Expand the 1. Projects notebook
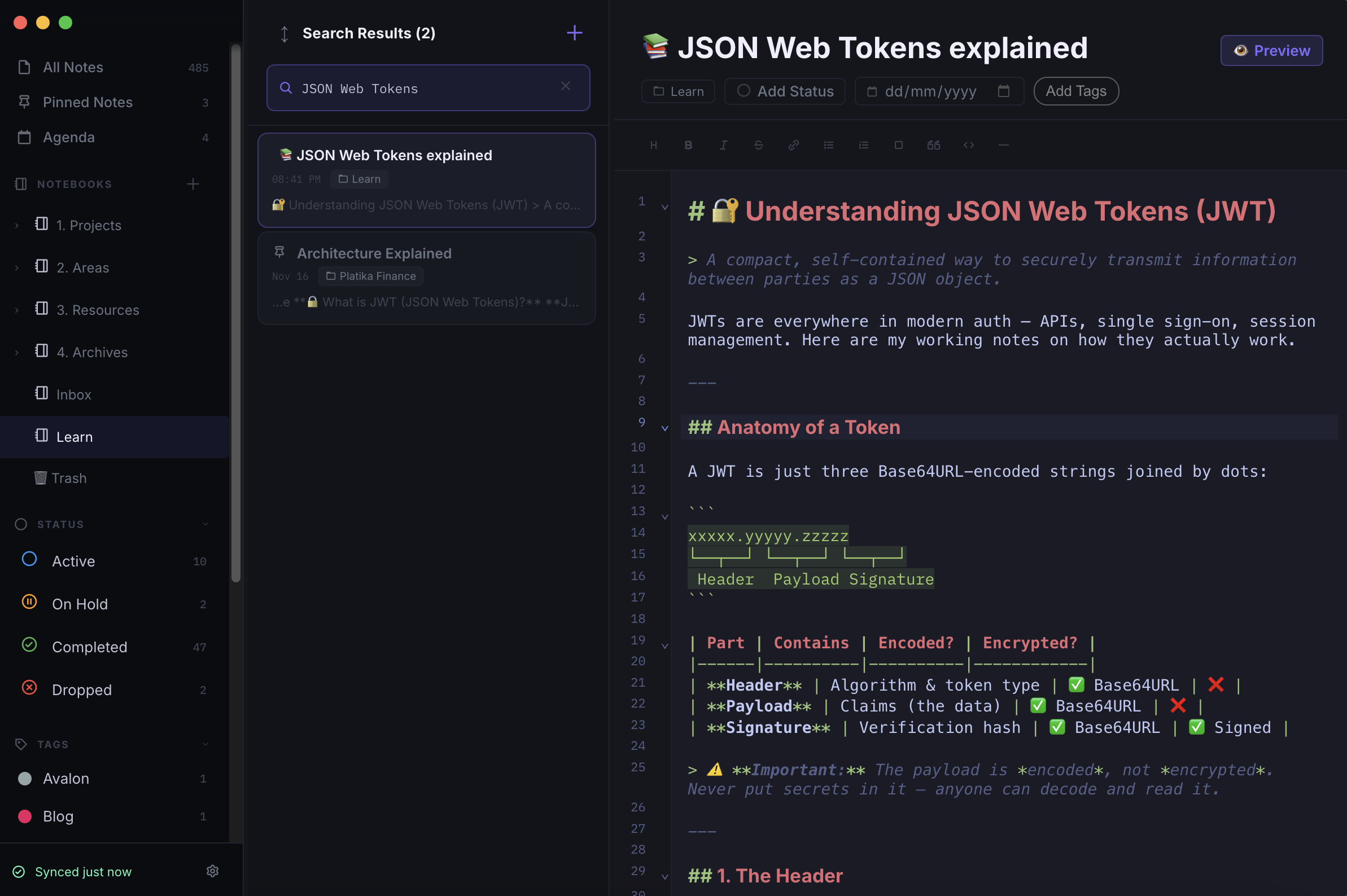Image resolution: width=1347 pixels, height=896 pixels. tap(16, 226)
